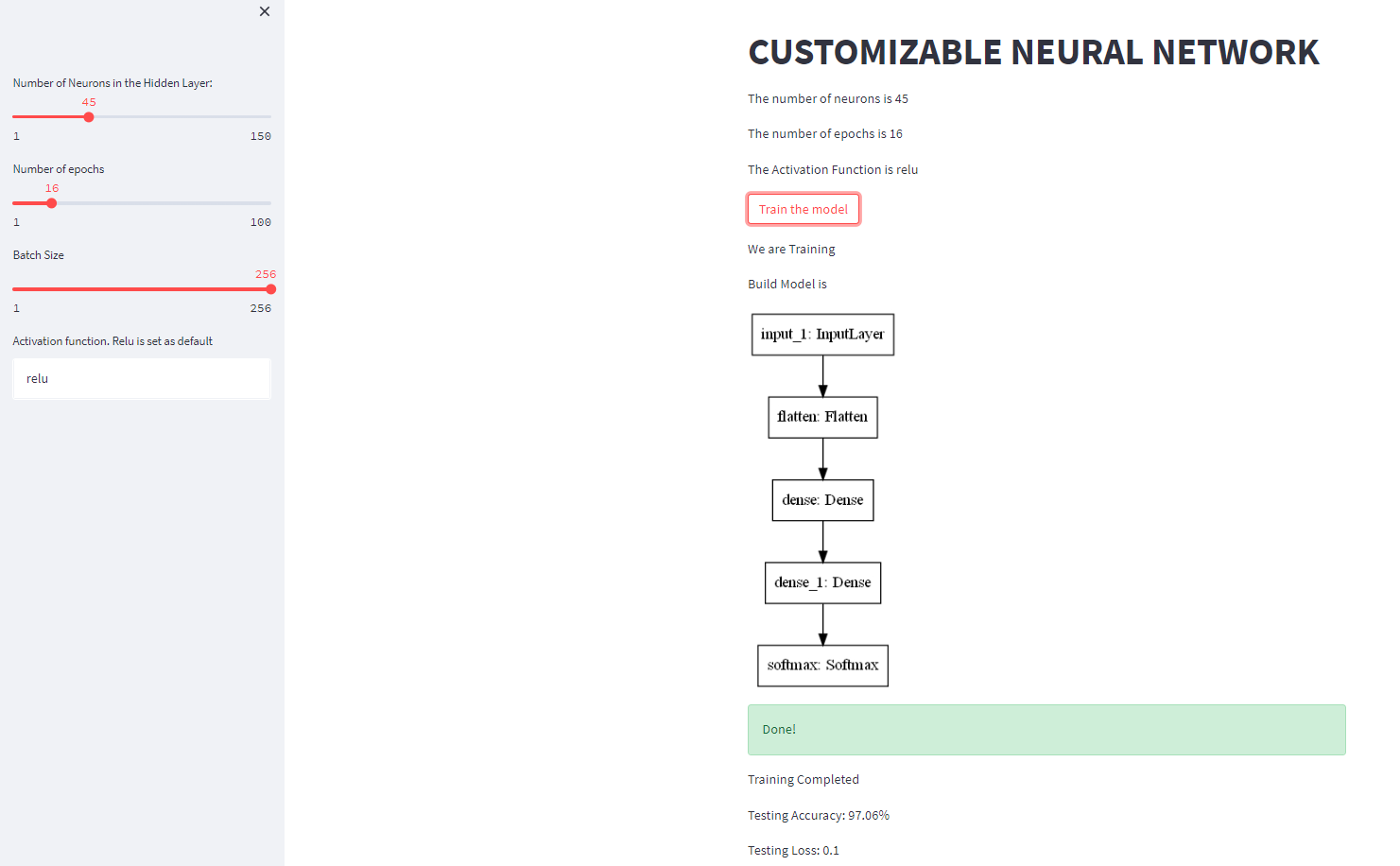Click the CUSTOMIZABLE NEURAL NETWORK heading
This screenshot has width=1400, height=866.
pyautogui.click(x=1033, y=52)
